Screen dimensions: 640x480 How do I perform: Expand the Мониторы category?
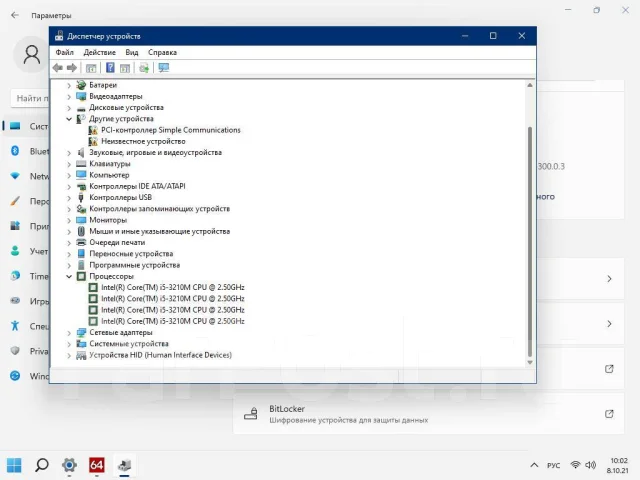point(69,220)
